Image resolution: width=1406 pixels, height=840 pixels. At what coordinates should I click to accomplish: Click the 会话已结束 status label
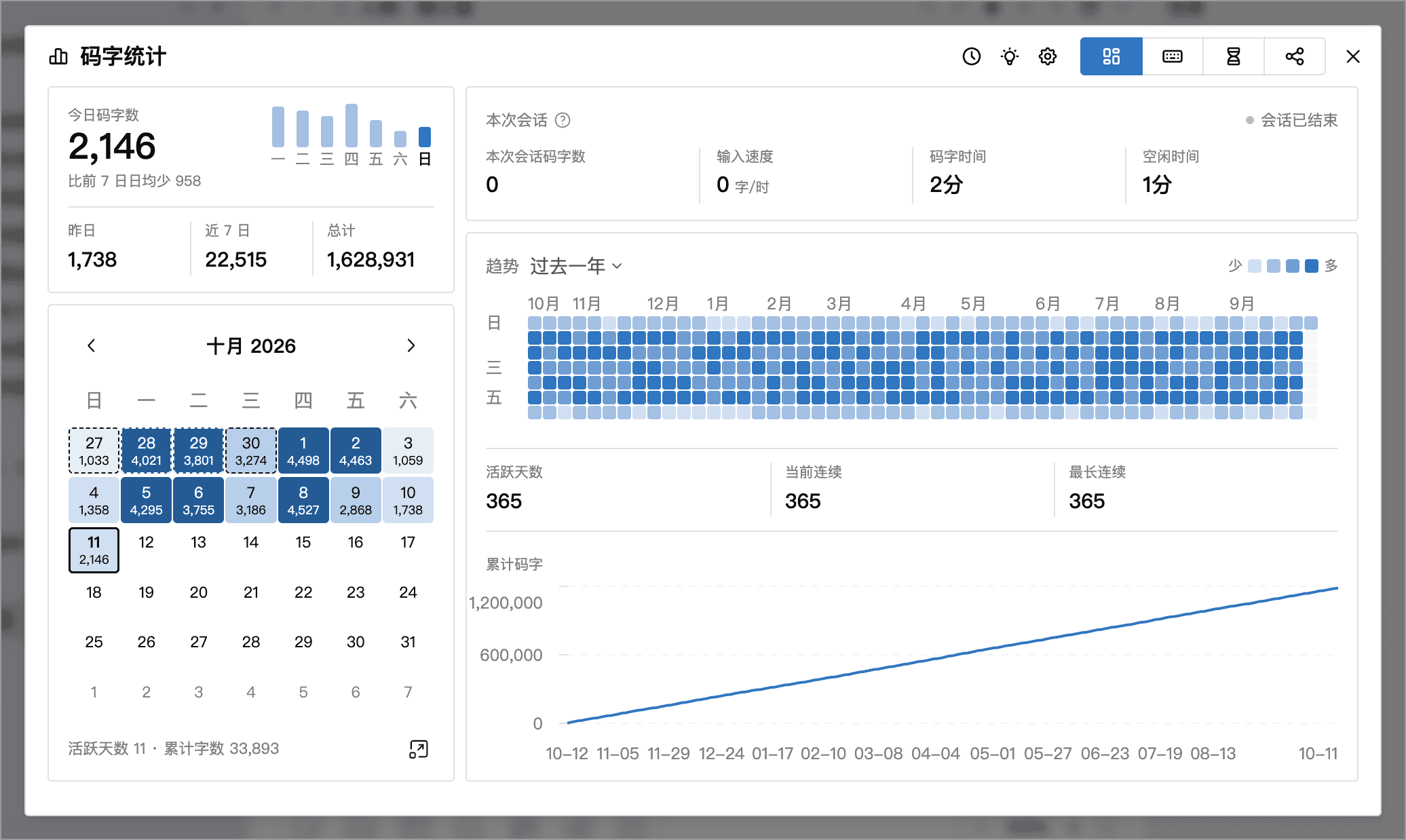pos(1299,120)
